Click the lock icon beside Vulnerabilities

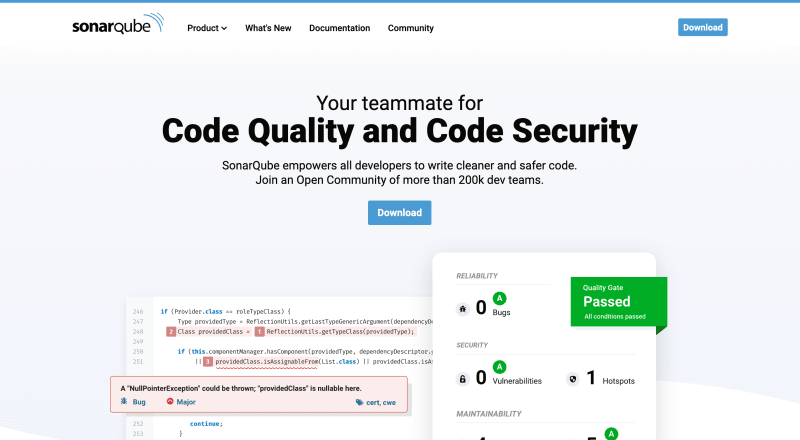click(x=463, y=379)
